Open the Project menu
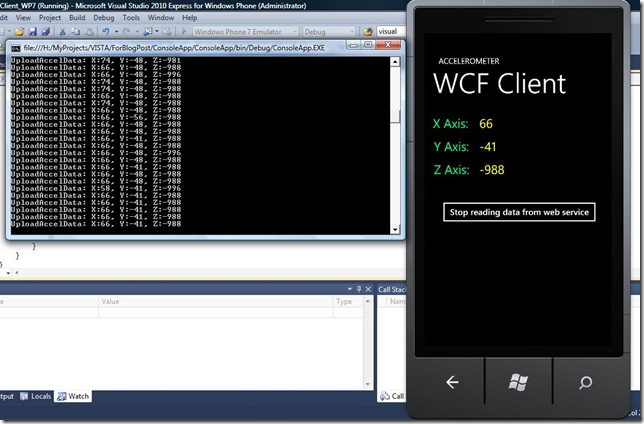The image size is (644, 424). [50, 18]
